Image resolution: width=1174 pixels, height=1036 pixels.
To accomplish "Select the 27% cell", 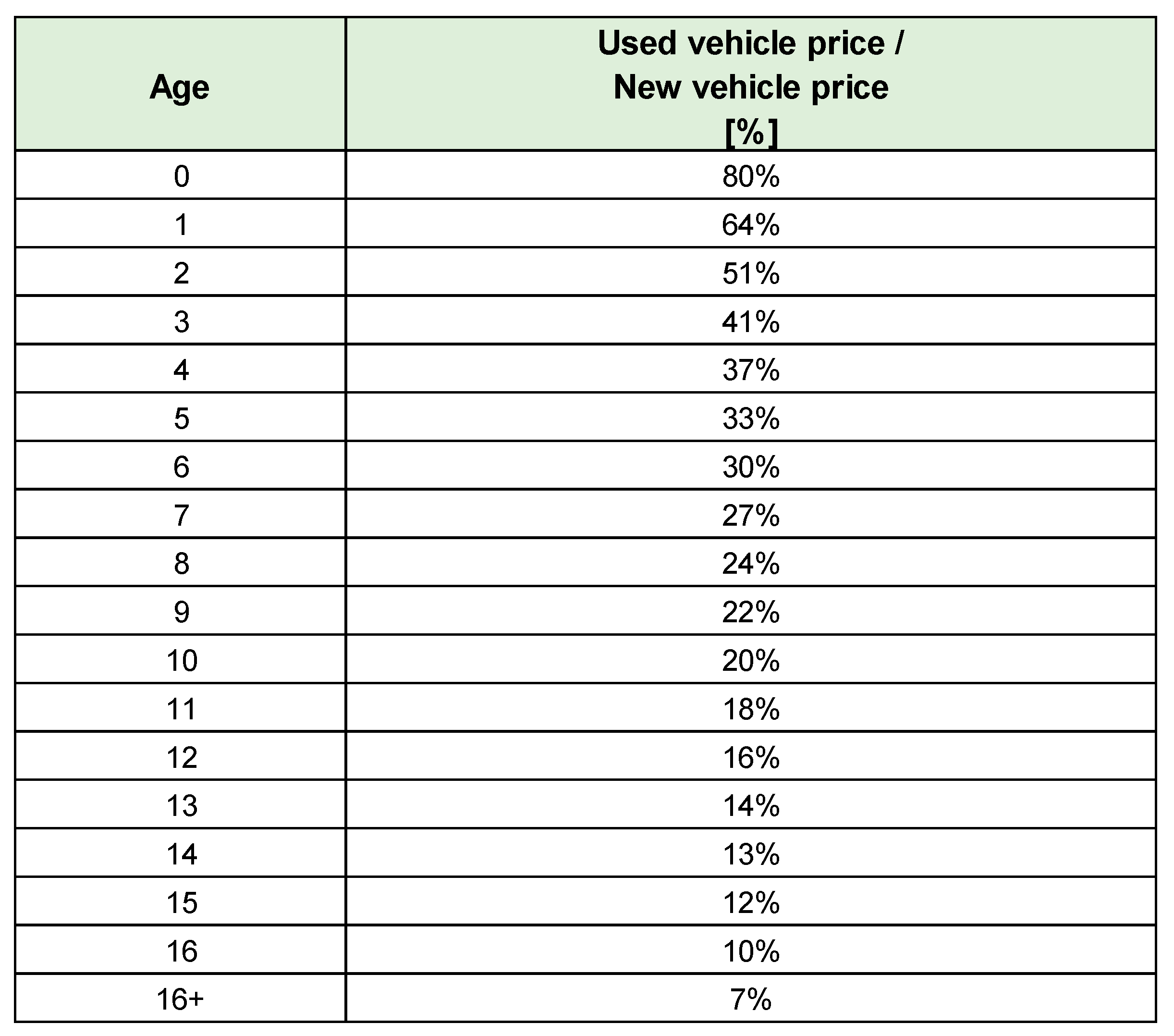I will coord(751,516).
